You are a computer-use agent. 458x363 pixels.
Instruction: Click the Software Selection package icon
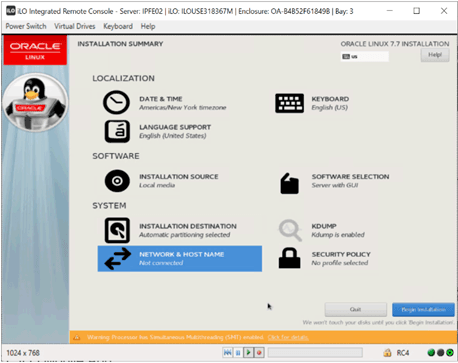(x=289, y=183)
